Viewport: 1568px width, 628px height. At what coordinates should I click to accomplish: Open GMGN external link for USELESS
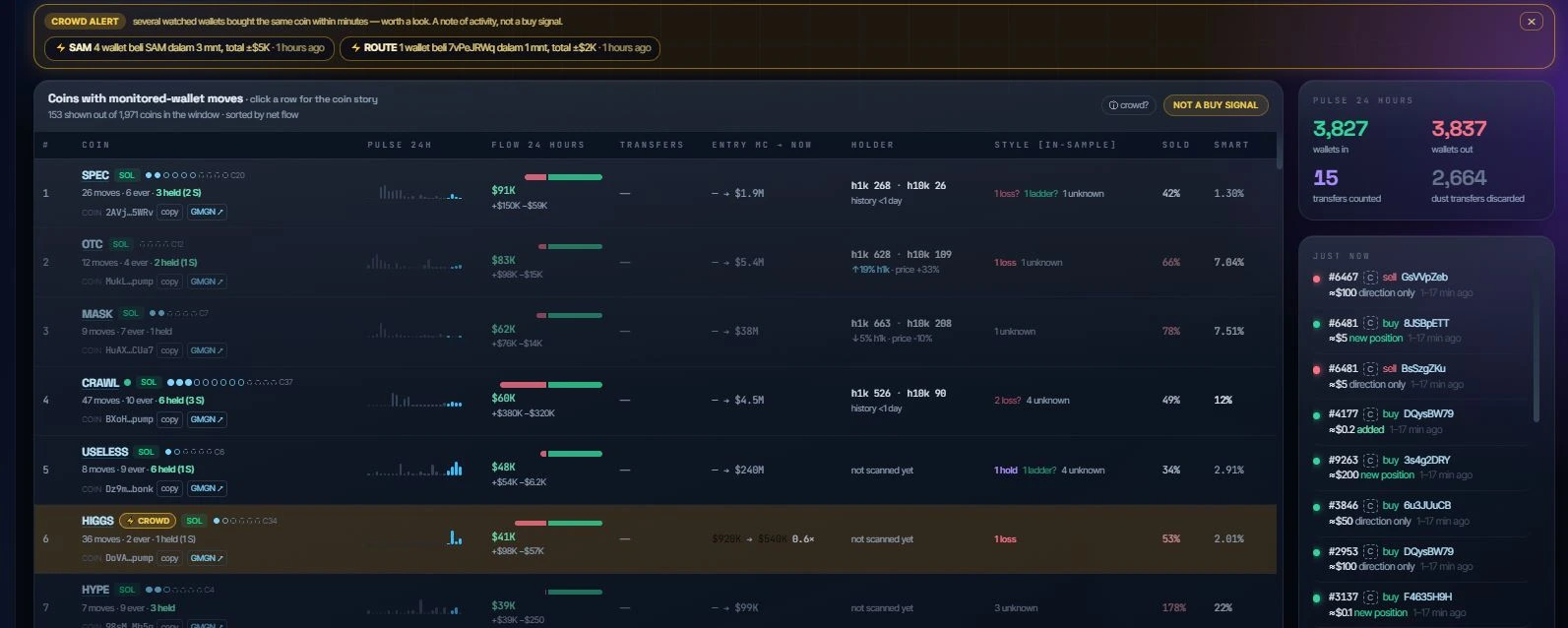pos(207,488)
